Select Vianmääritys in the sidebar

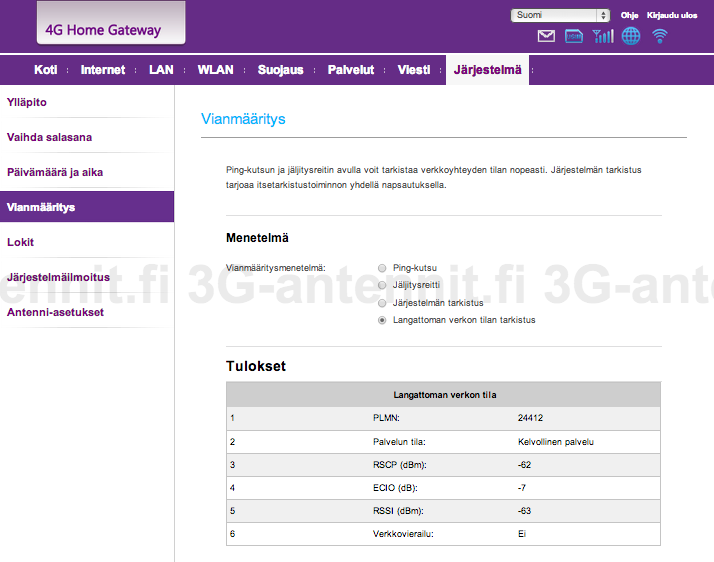coord(87,207)
